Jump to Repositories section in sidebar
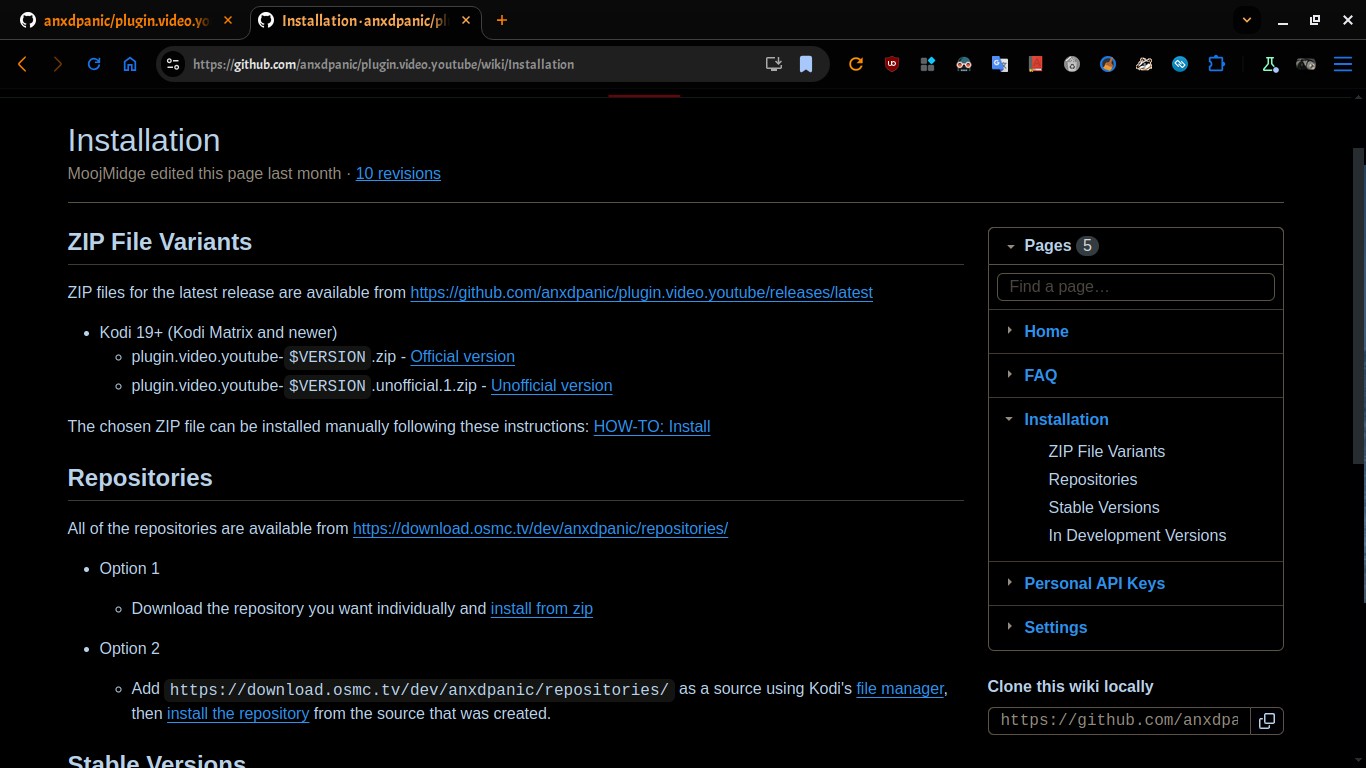The height and width of the screenshot is (768, 1366). [x=1092, y=479]
